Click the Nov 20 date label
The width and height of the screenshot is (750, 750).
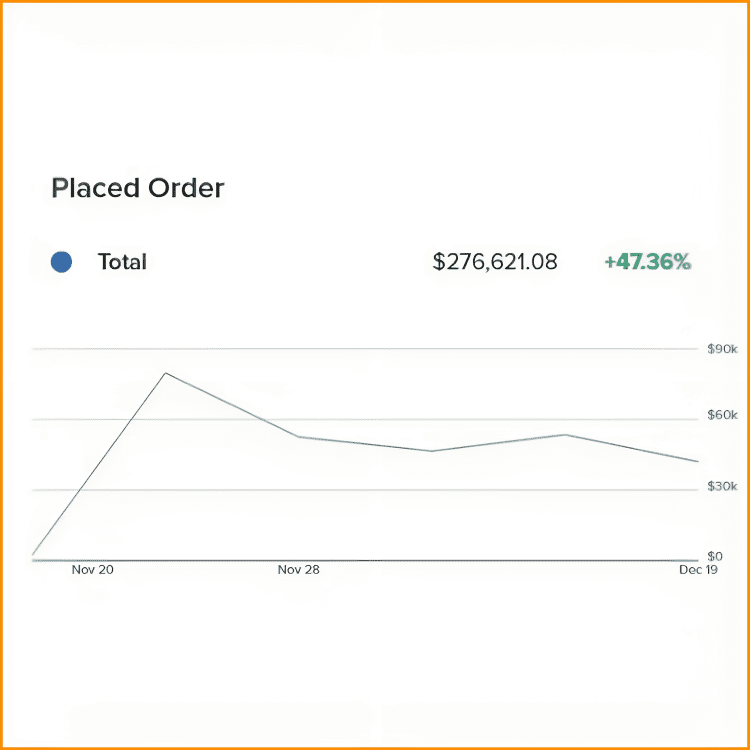point(93,570)
